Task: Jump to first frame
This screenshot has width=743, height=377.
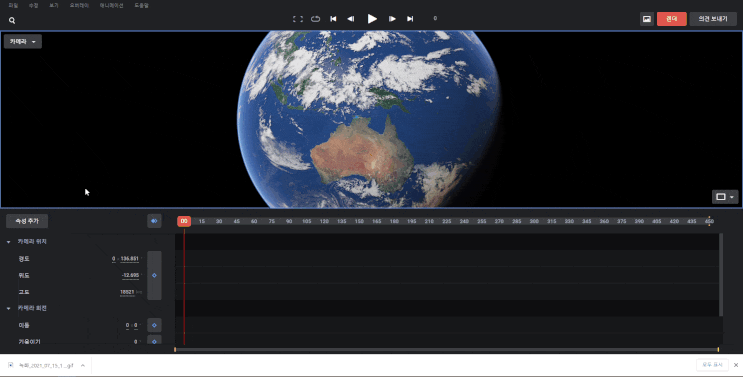Action: 333,19
